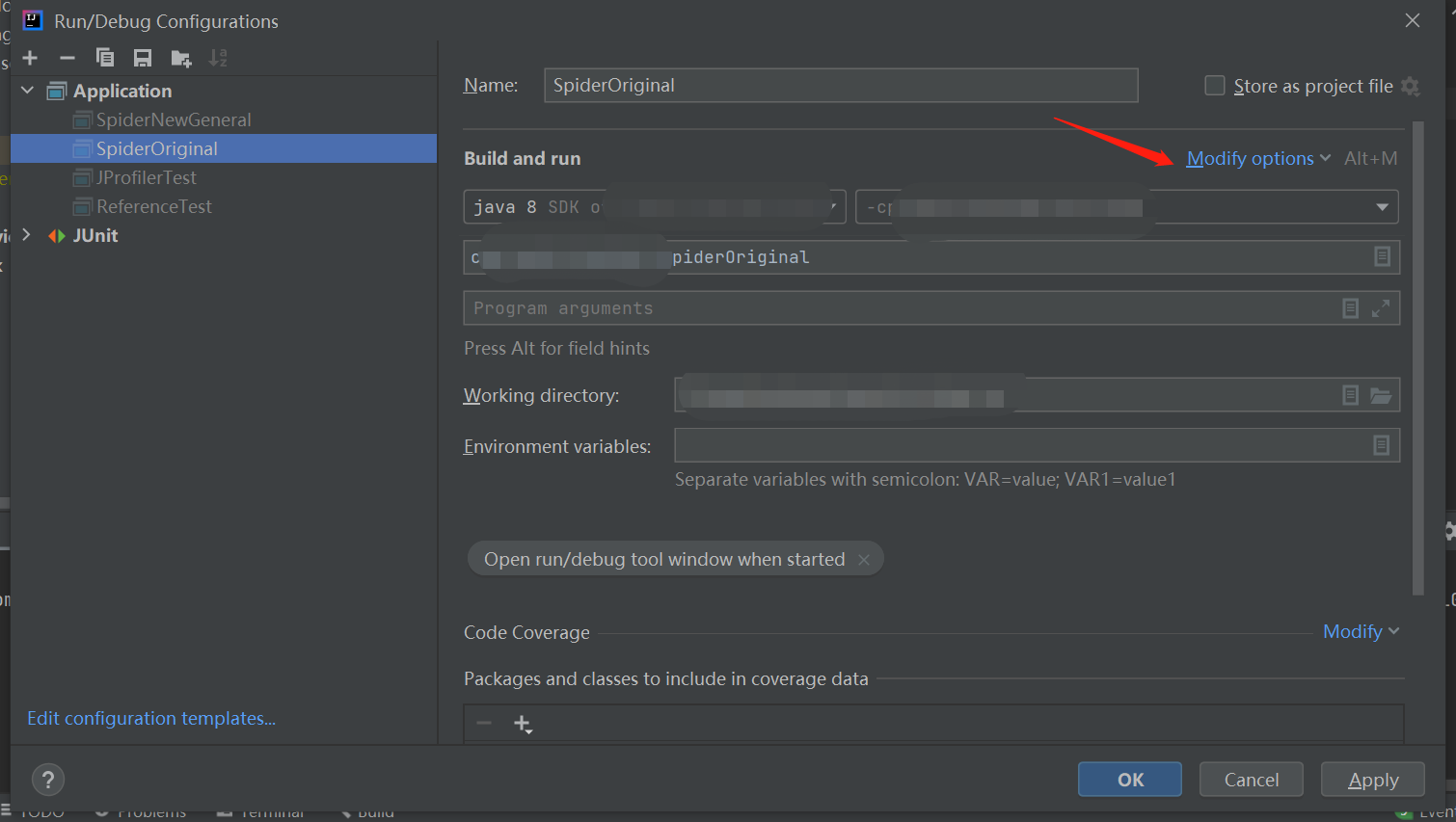Open the Modify options dropdown
This screenshot has width=1456, height=822.
point(1251,157)
